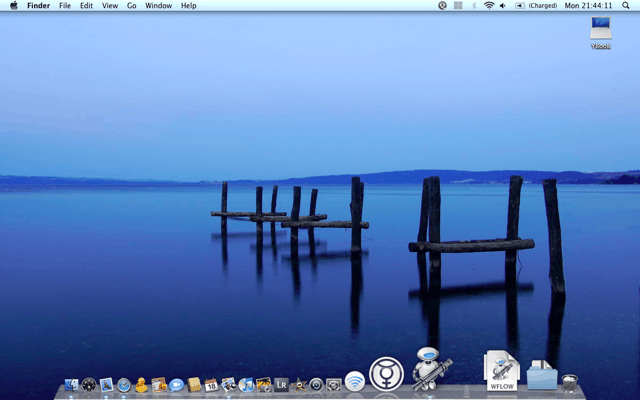Open the WFLOW workflow document in Dock
Viewport: 640px width, 400px height.
501,371
